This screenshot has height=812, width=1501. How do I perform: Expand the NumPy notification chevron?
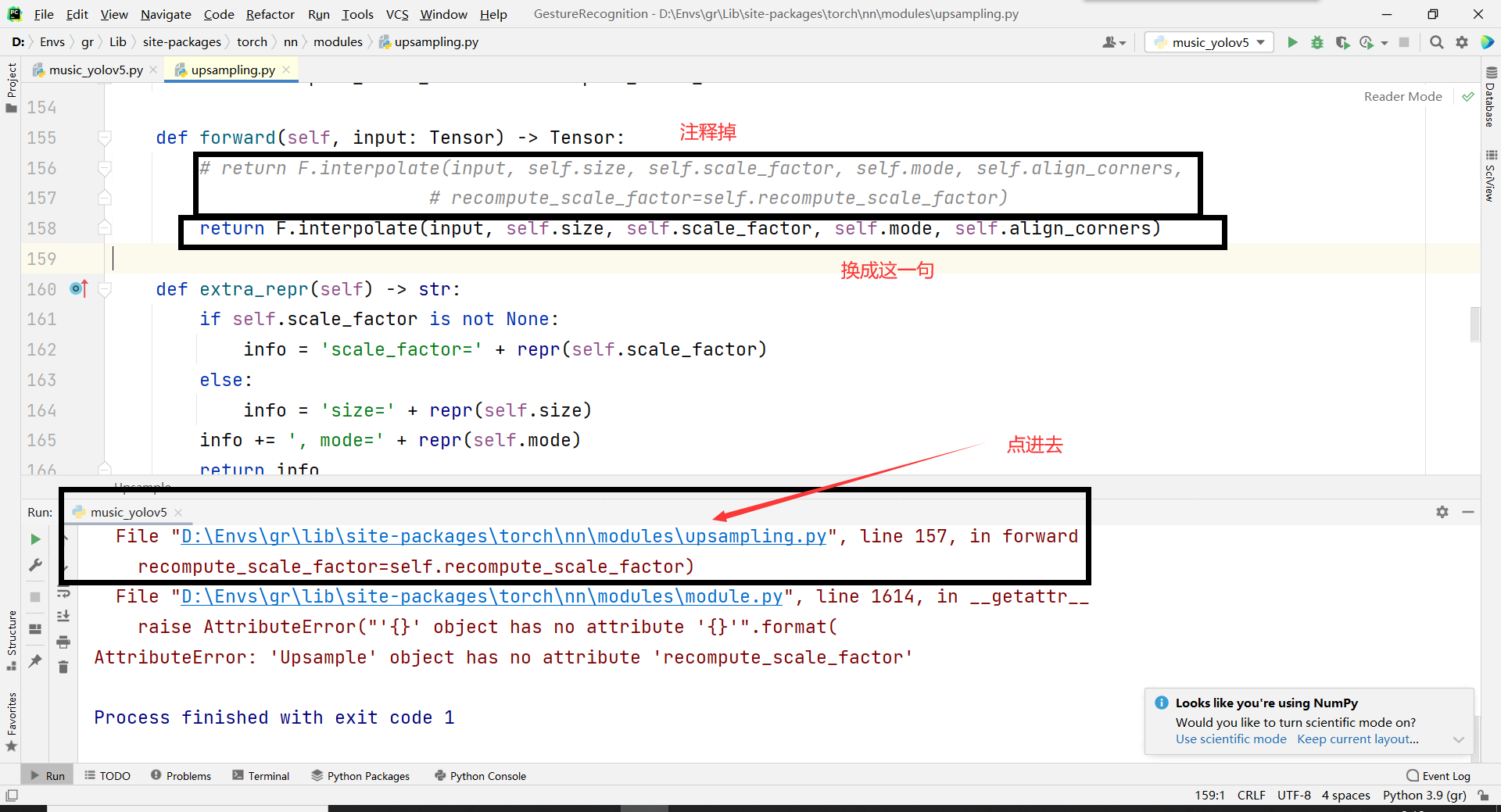point(1459,739)
